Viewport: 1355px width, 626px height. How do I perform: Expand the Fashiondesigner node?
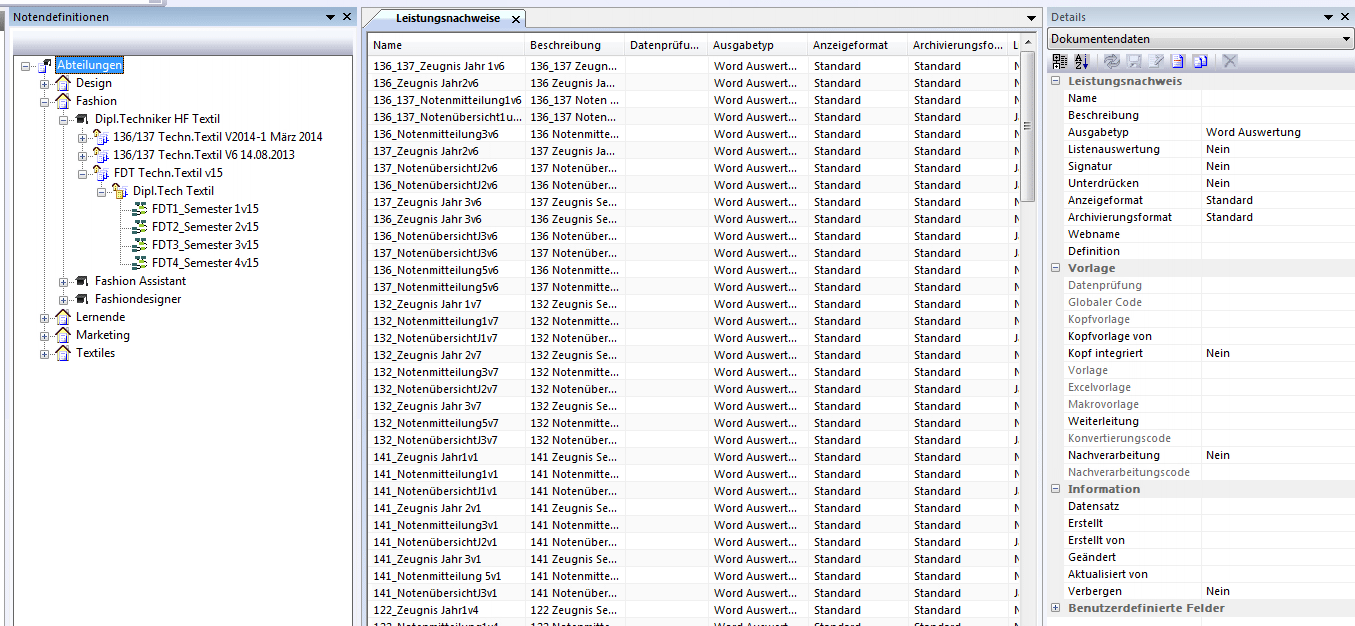[64, 300]
